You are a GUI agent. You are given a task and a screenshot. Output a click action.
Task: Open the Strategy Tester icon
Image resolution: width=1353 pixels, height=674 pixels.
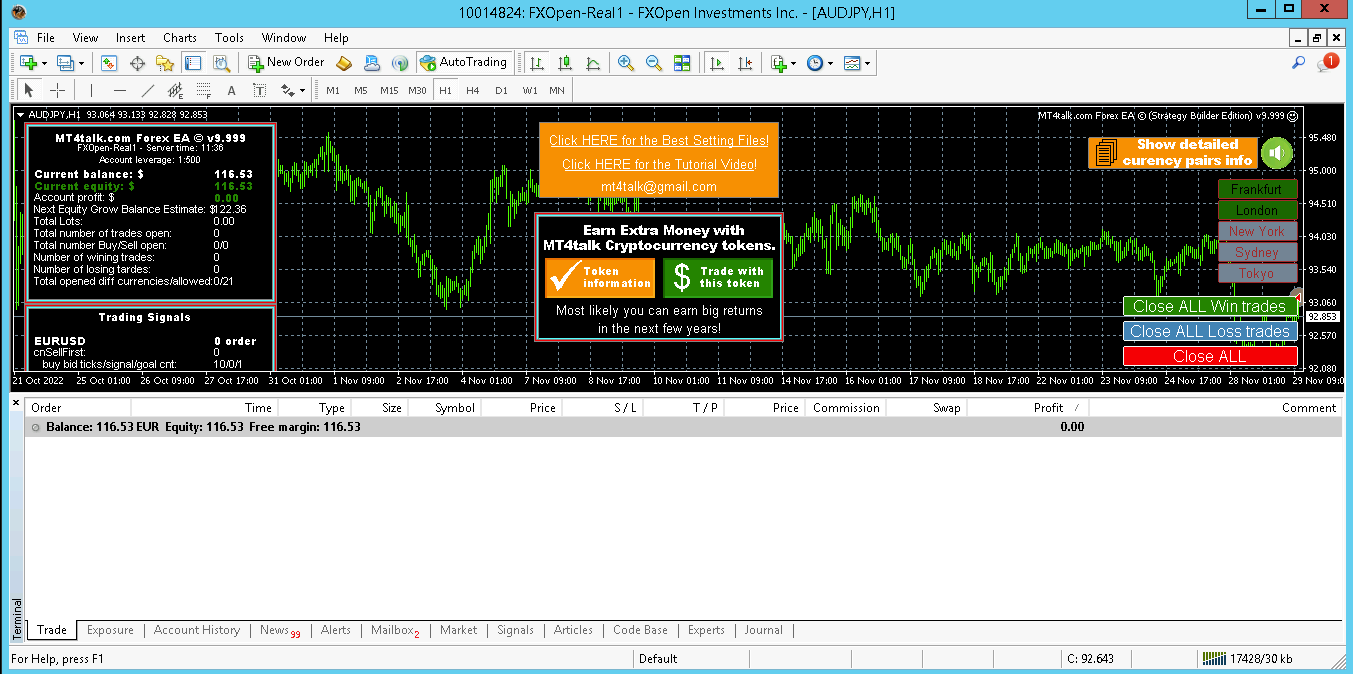221,62
